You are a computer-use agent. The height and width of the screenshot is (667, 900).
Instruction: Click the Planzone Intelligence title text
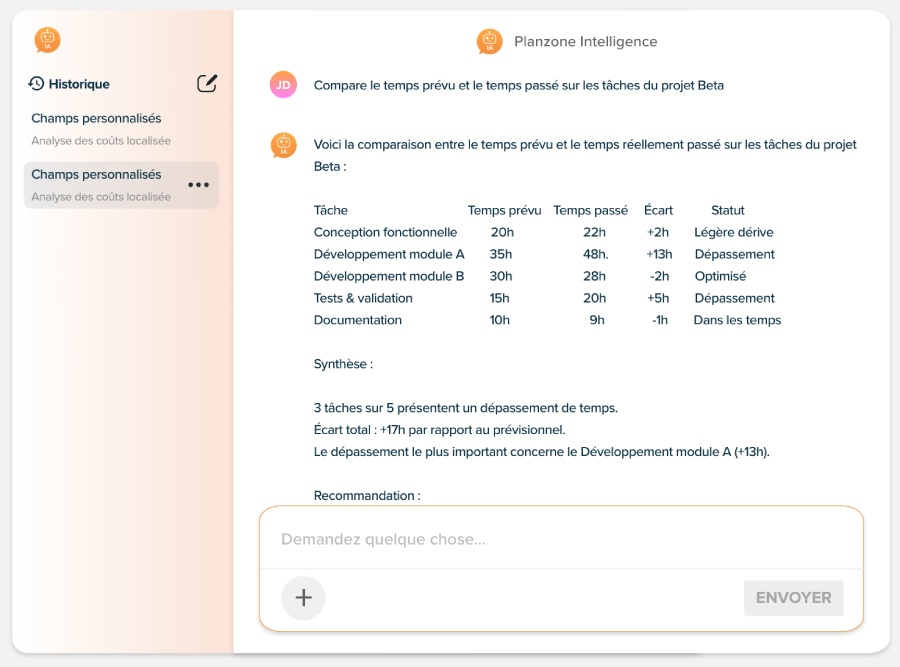[x=585, y=42]
